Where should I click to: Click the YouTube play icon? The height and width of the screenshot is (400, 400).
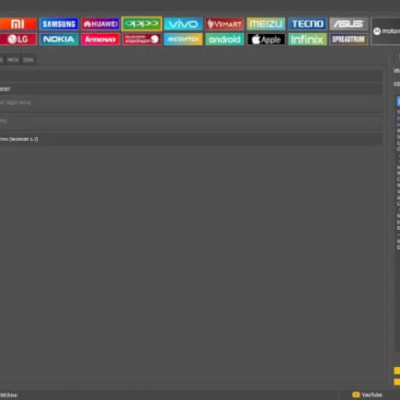point(356,395)
